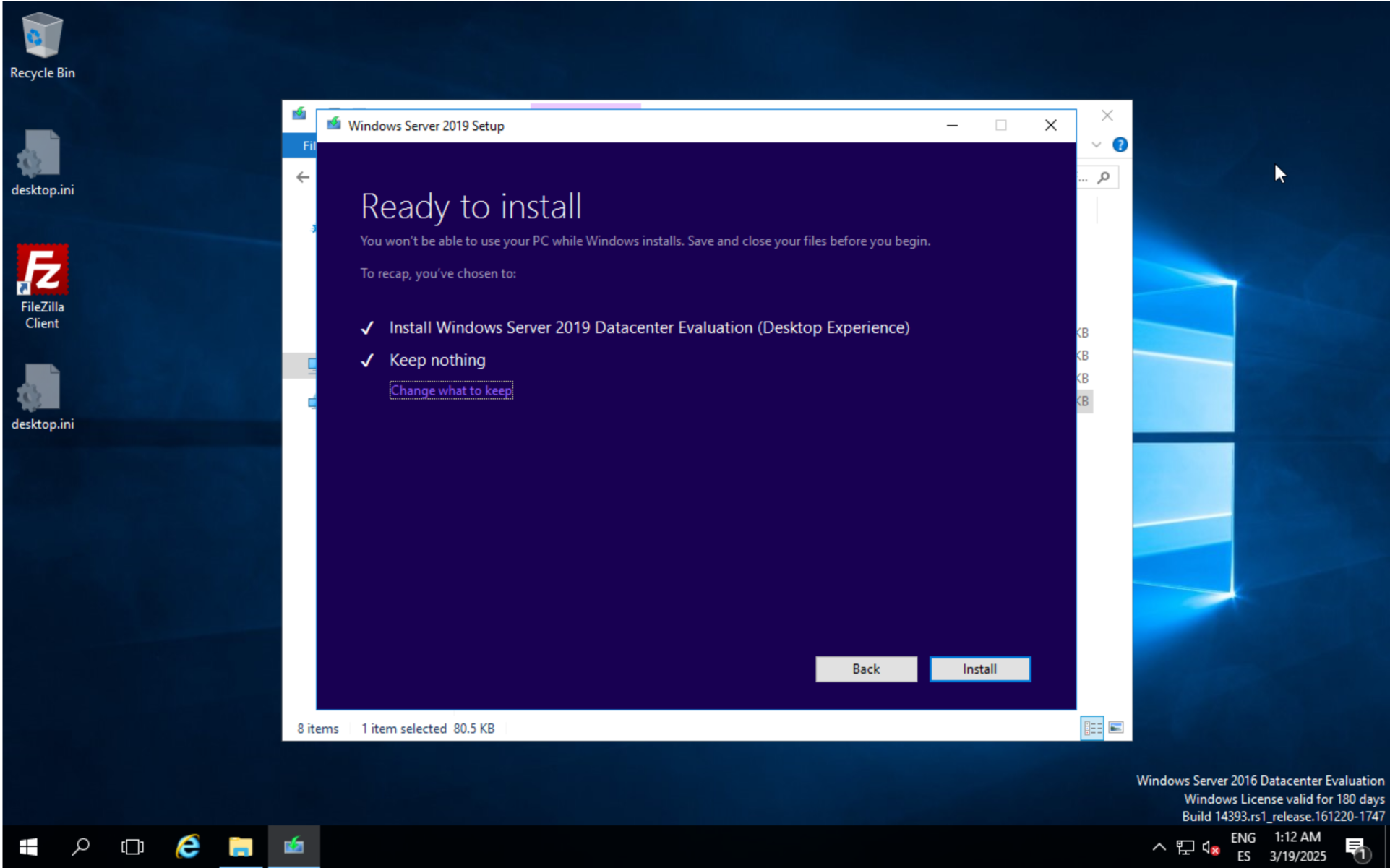Open Internet Explorer from the taskbar

[x=188, y=846]
